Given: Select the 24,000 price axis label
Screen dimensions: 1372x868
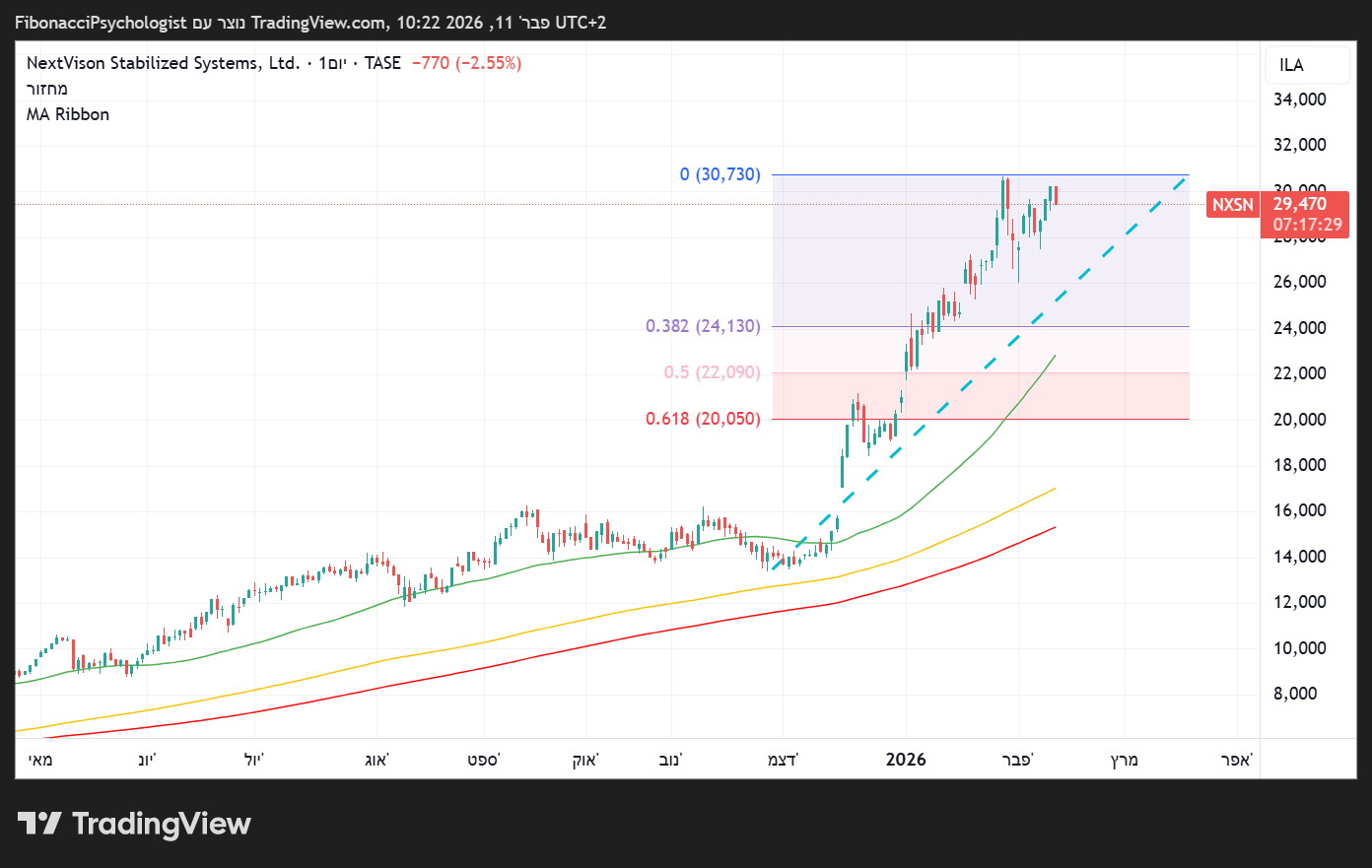Looking at the screenshot, I should coord(1300,328).
